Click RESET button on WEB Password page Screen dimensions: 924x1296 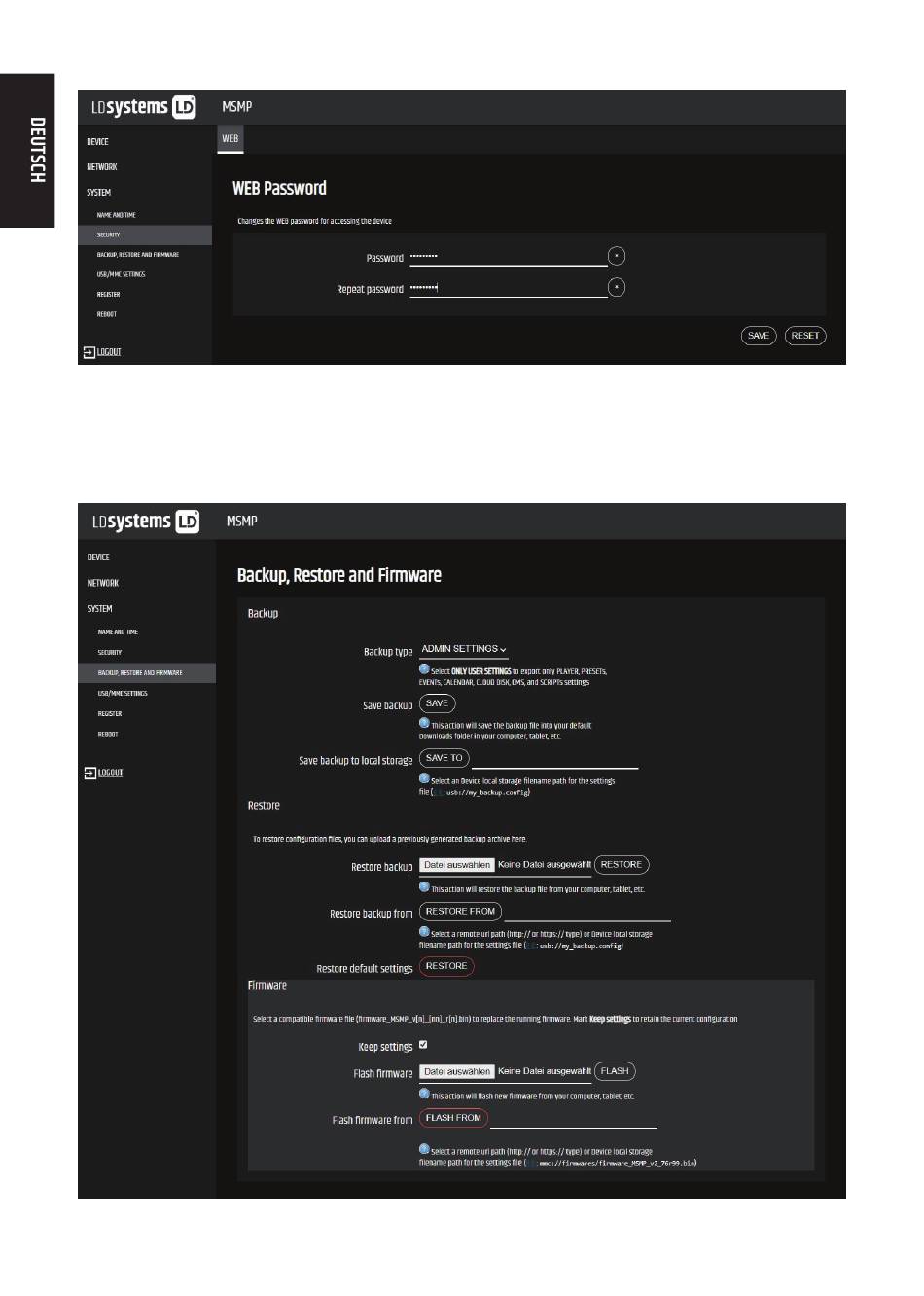point(805,336)
